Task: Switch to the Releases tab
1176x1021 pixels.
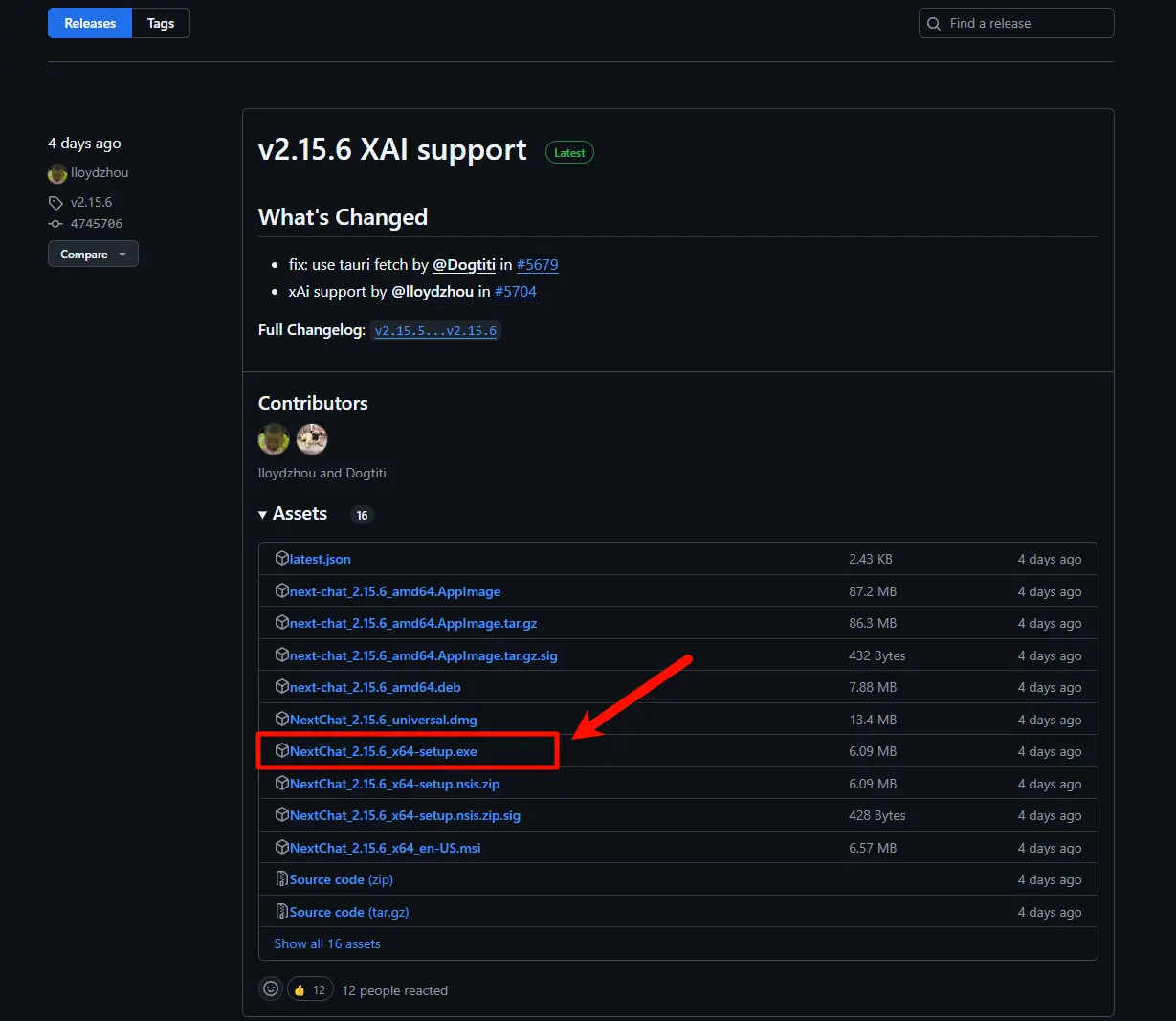Action: pyautogui.click(x=90, y=23)
